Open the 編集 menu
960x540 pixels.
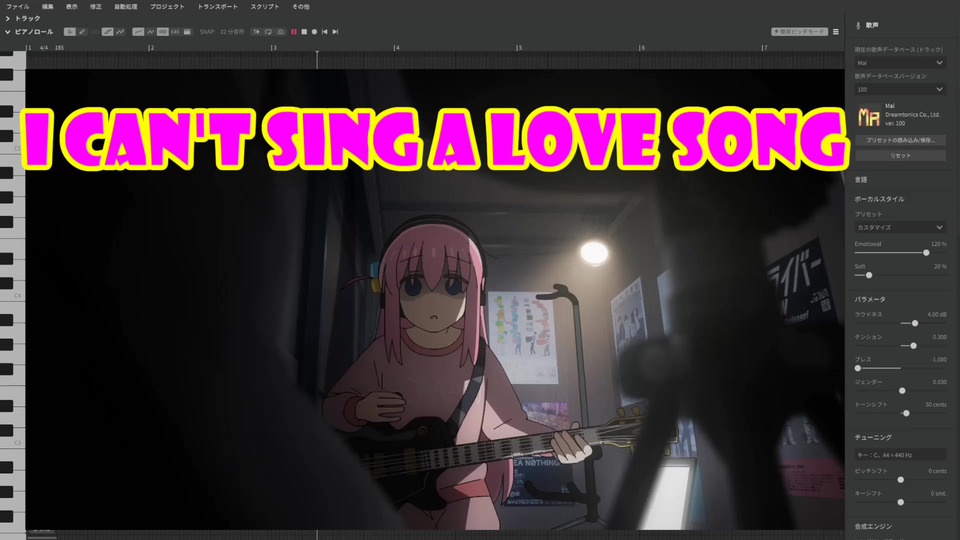tap(48, 7)
